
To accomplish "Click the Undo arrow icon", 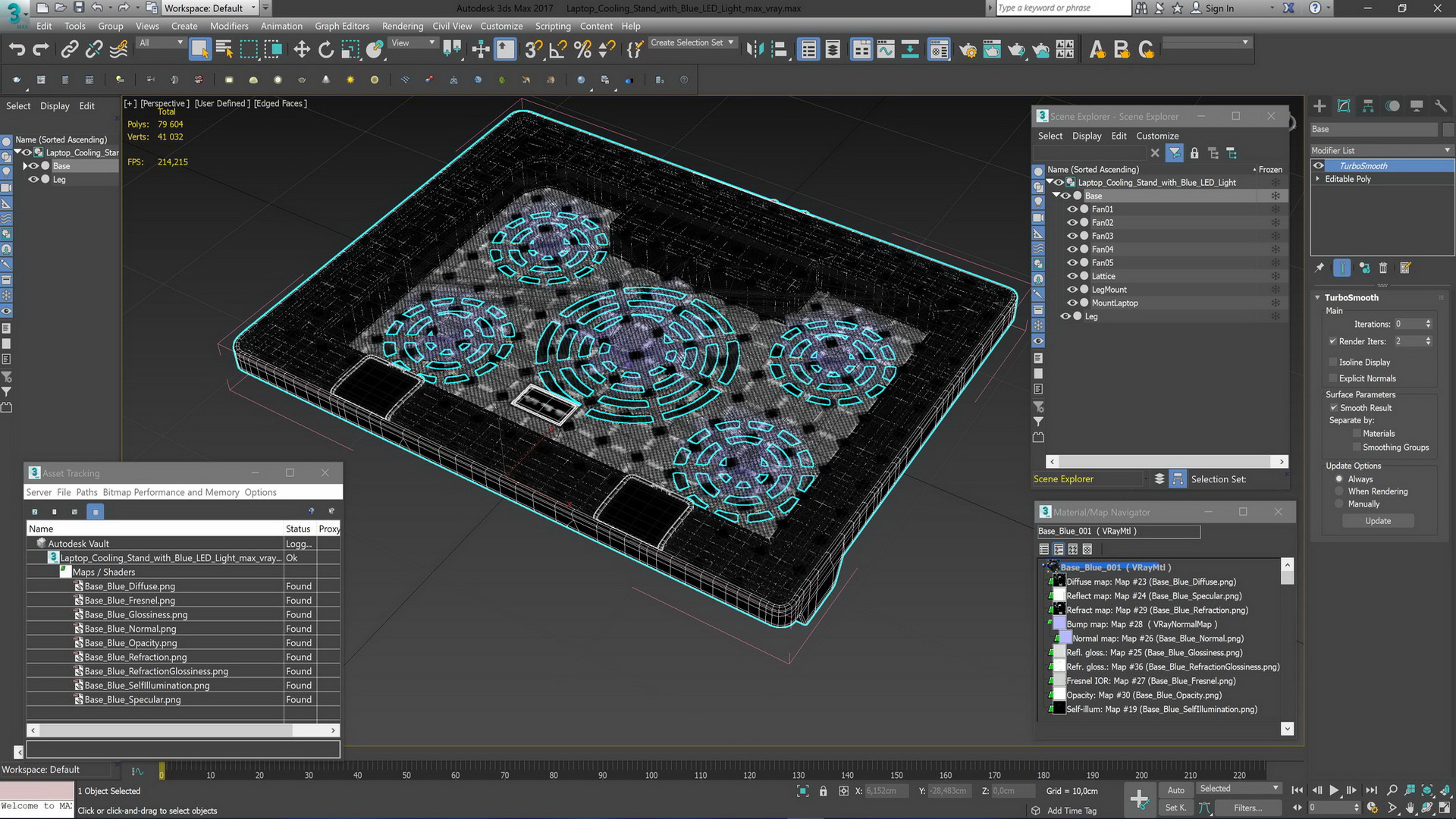I will click(x=17, y=50).
